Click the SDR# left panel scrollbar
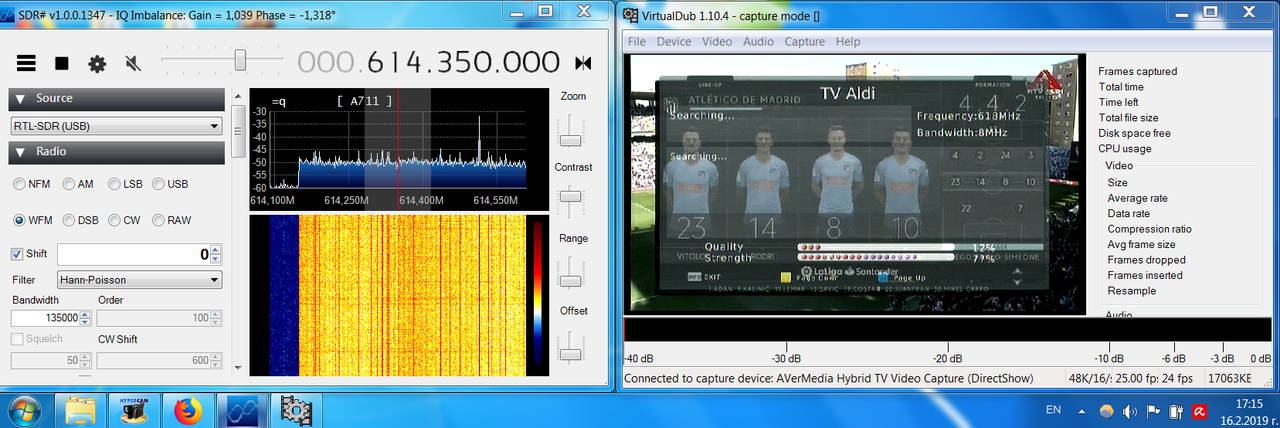This screenshot has width=1280, height=428. pyautogui.click(x=238, y=232)
